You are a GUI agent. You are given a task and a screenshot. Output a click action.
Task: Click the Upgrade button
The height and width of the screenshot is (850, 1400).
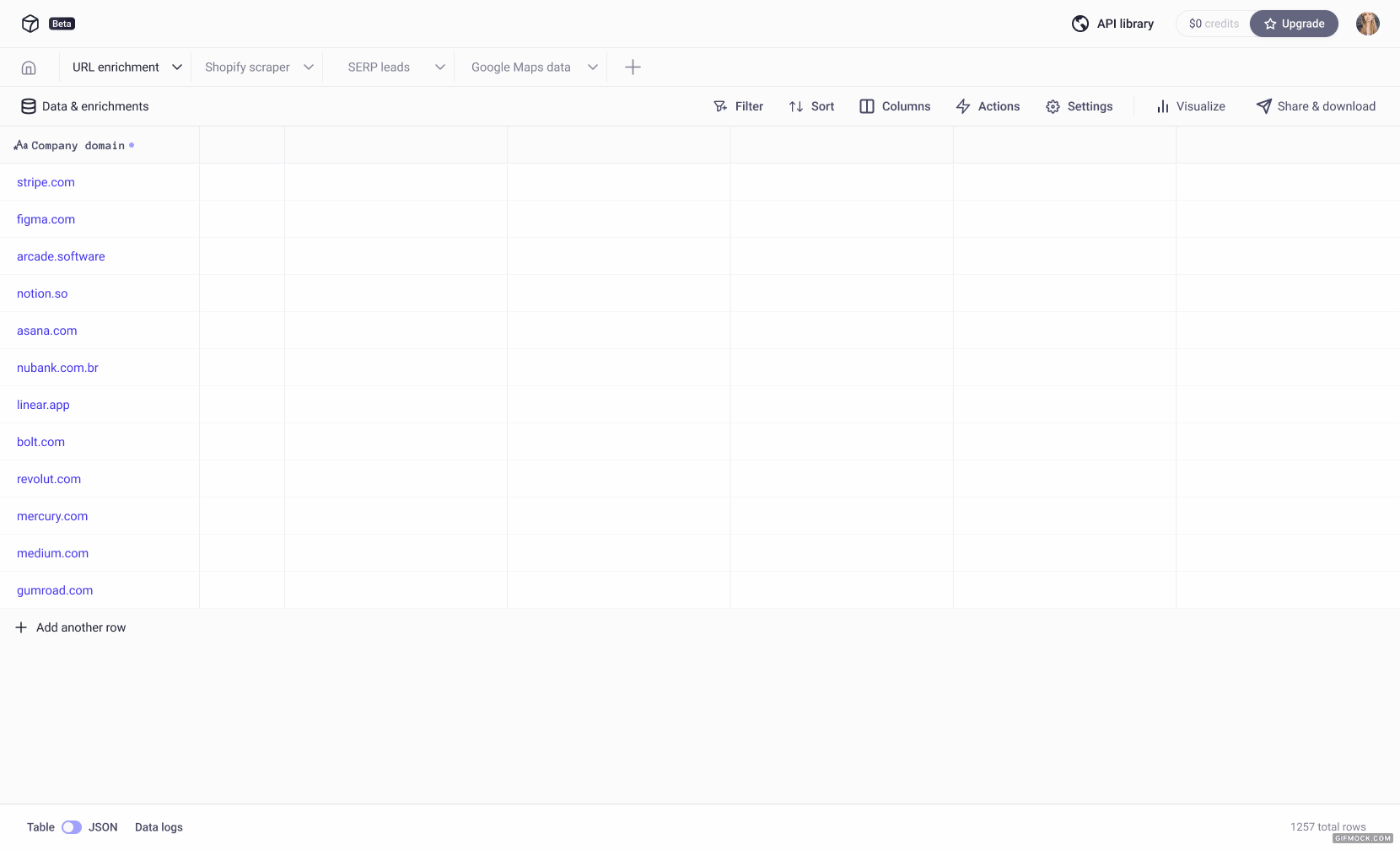[1294, 24]
